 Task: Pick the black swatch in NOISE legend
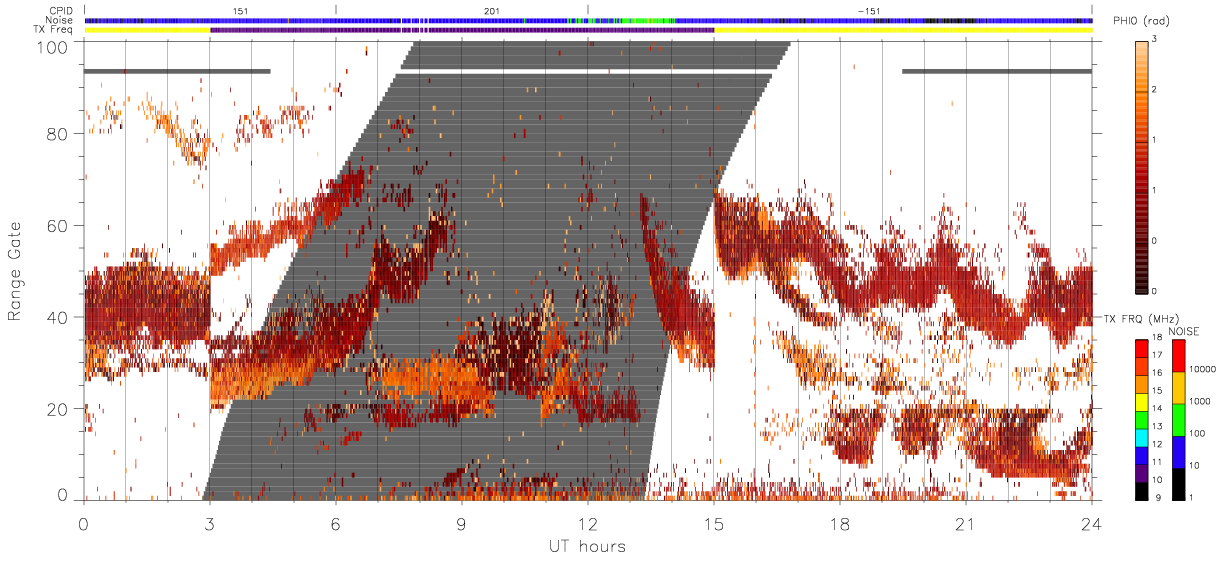[1178, 484]
